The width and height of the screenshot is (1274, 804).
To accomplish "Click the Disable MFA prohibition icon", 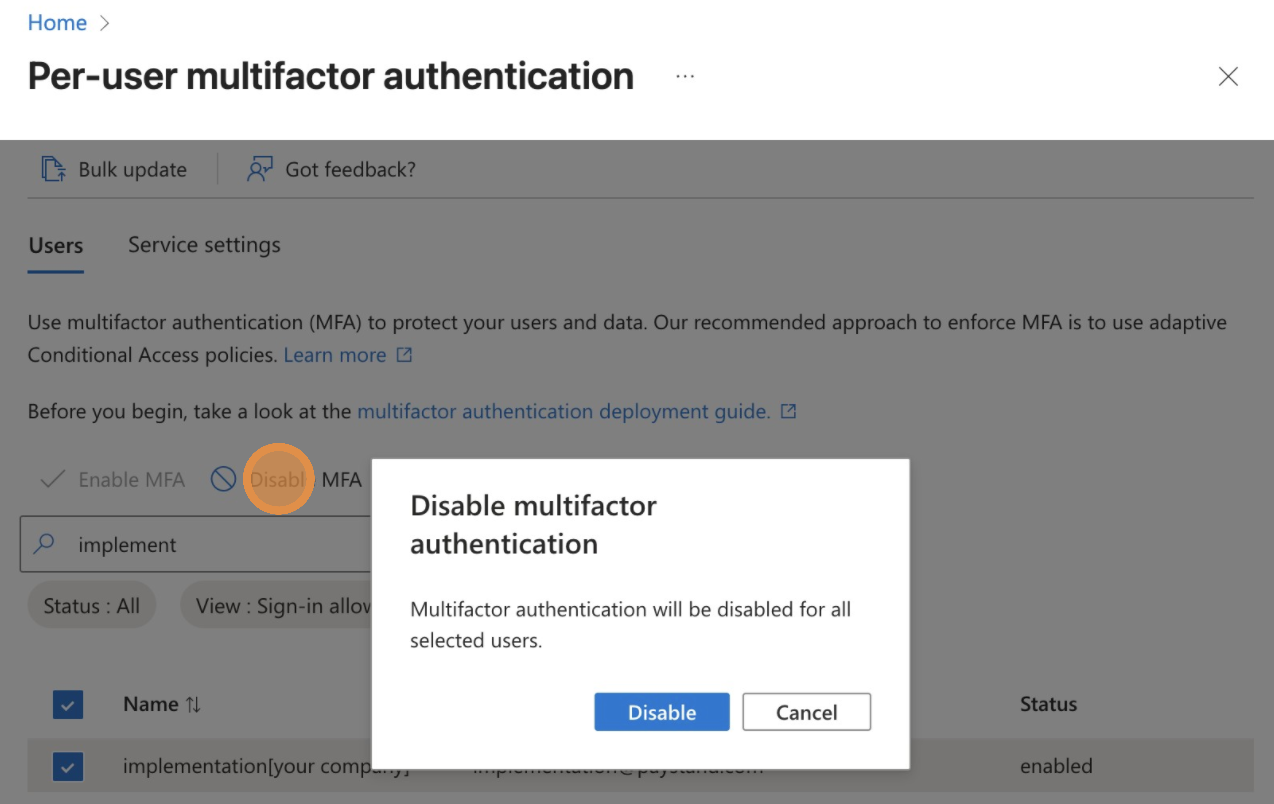I will pos(223,480).
